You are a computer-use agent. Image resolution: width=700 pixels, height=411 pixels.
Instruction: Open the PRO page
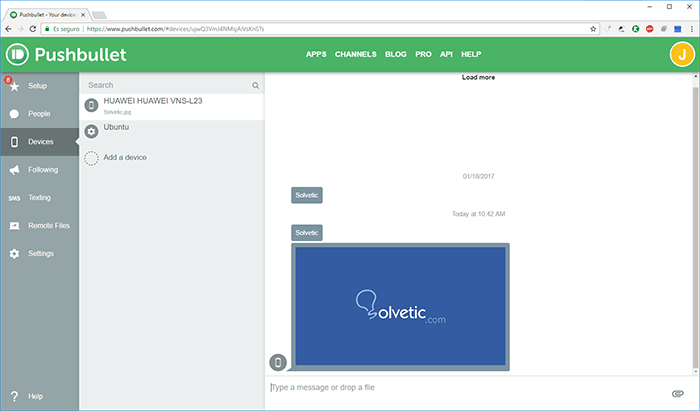coord(423,54)
